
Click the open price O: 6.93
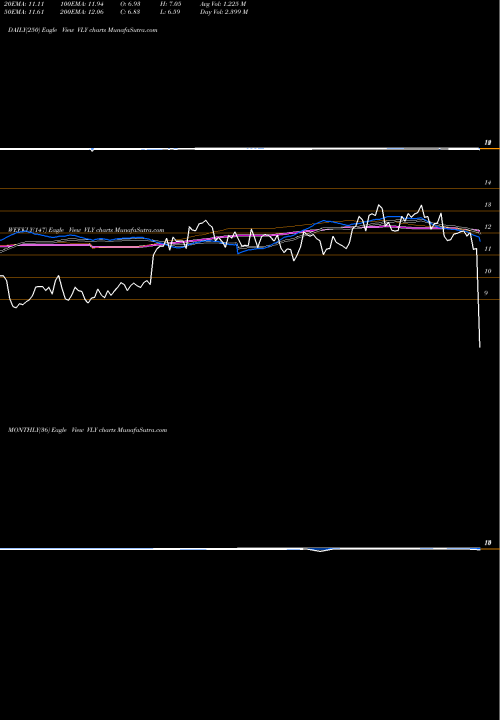(130, 4)
